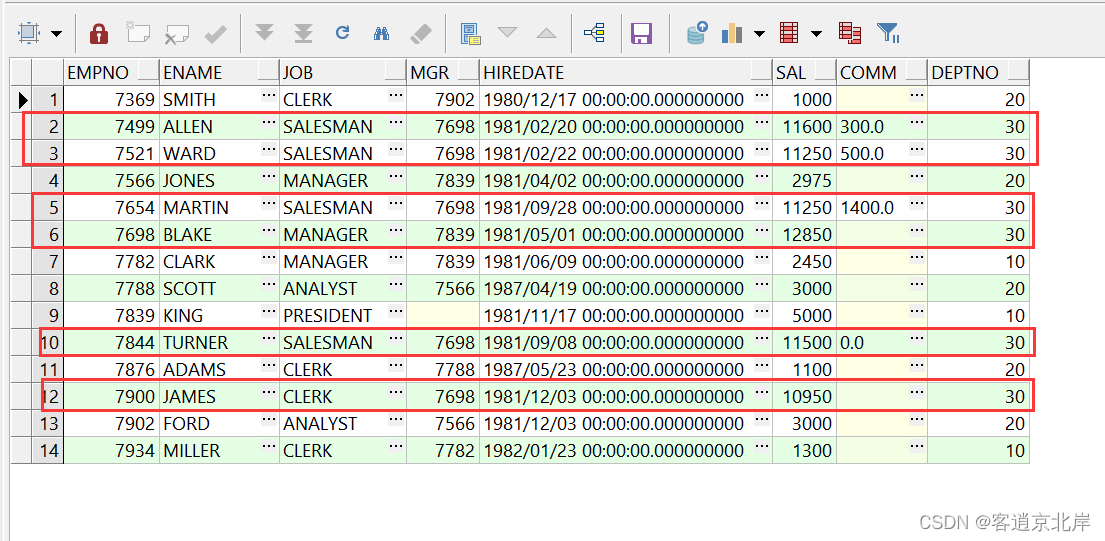Click the binoculars find icon

[381, 32]
